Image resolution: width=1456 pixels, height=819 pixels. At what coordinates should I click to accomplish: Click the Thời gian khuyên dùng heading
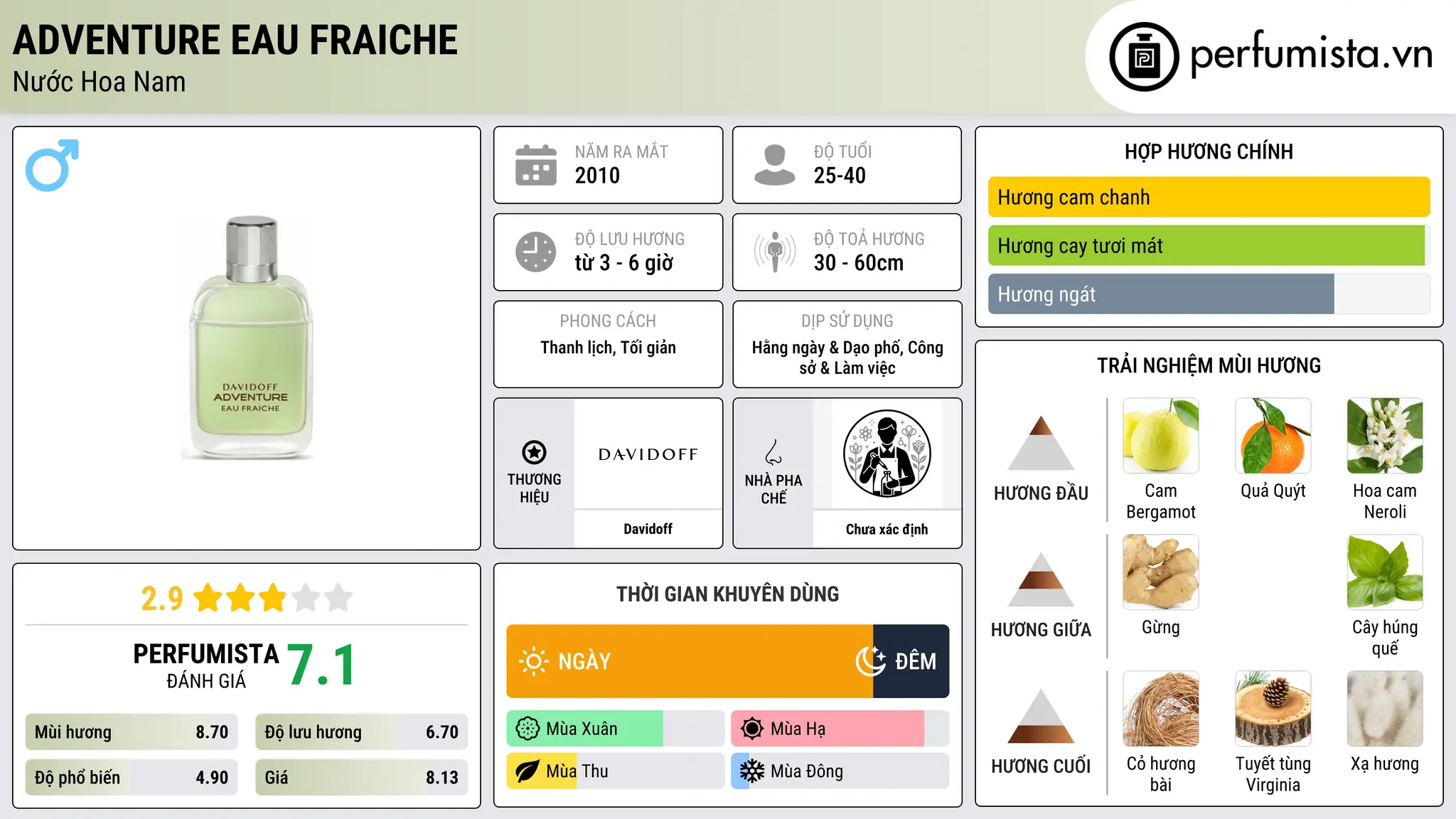click(x=728, y=594)
